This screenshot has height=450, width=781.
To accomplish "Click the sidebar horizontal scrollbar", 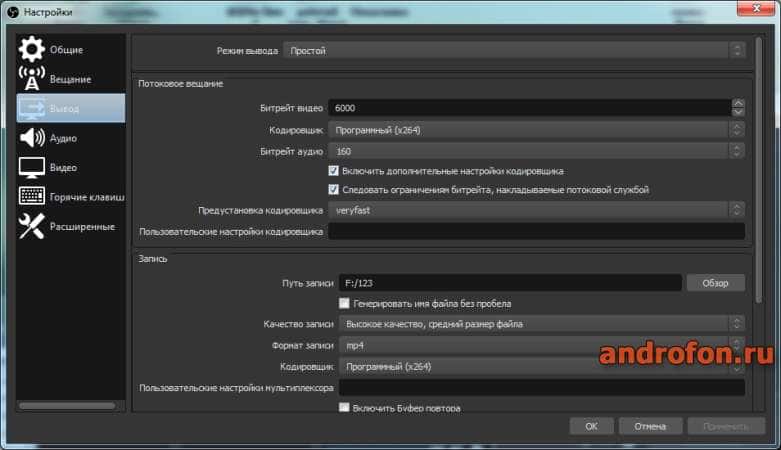I will point(67,406).
